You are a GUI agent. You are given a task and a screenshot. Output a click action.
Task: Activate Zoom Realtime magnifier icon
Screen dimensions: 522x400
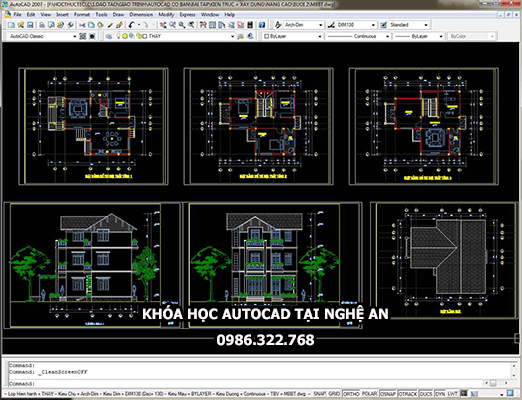172,25
